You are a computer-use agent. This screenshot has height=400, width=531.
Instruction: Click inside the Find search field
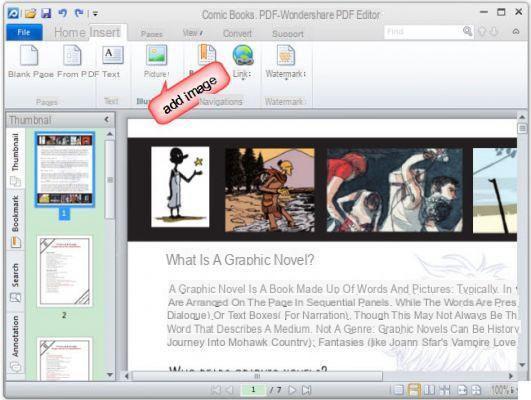(423, 32)
